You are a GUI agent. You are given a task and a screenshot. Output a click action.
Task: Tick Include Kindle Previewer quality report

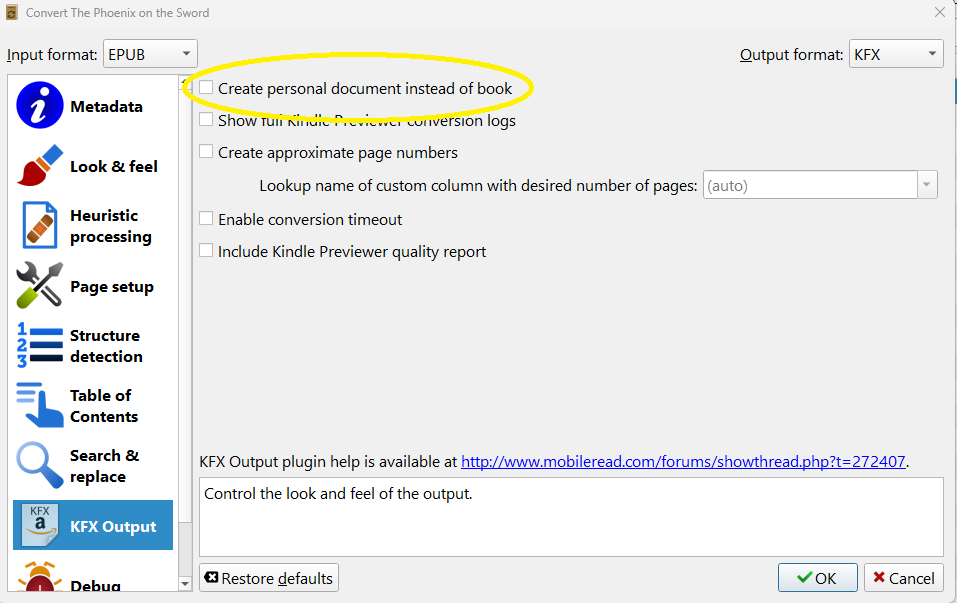point(206,250)
